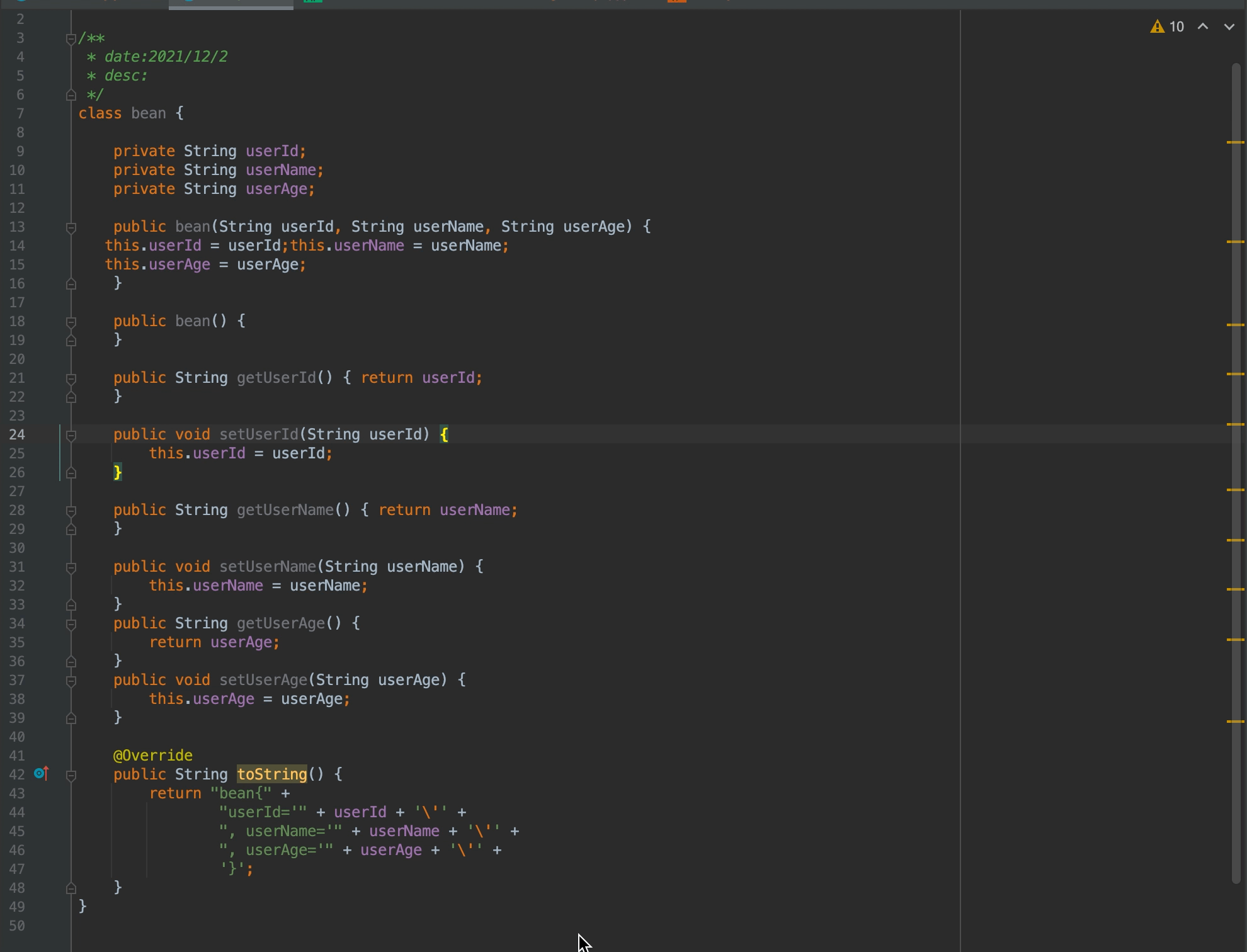Collapse the getUserName method fold toggle
Image resolution: width=1247 pixels, height=952 pixels.
click(x=71, y=511)
